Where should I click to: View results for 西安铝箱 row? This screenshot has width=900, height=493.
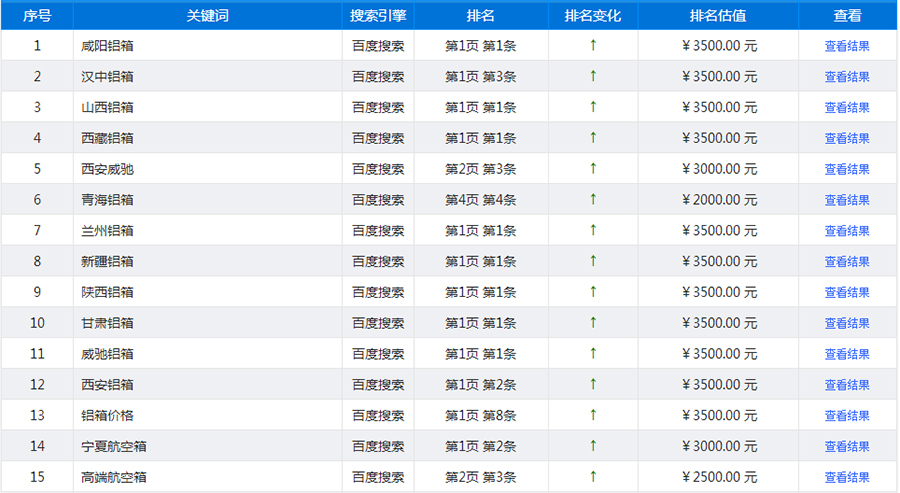coord(847,385)
